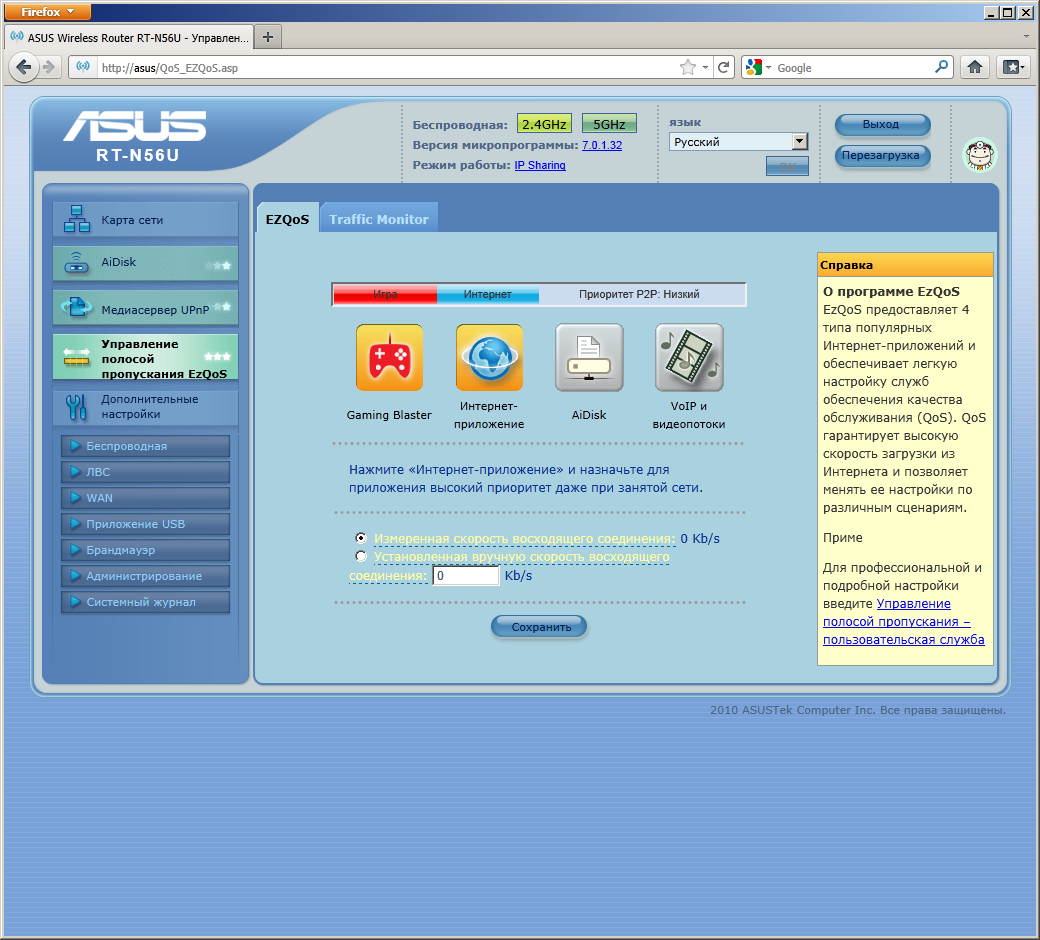The height and width of the screenshot is (940, 1040).
Task: Open the search engine selector dropdown
Action: coord(758,67)
